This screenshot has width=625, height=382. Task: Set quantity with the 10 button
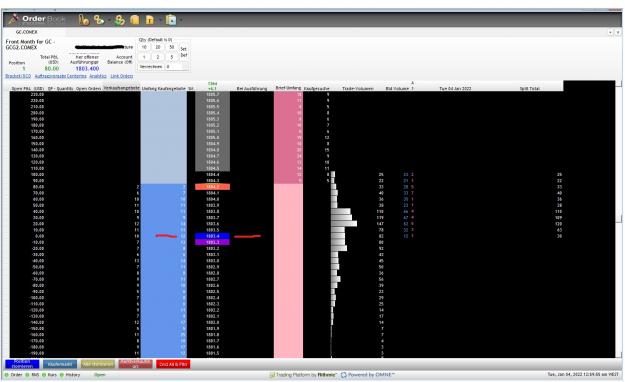[144, 47]
